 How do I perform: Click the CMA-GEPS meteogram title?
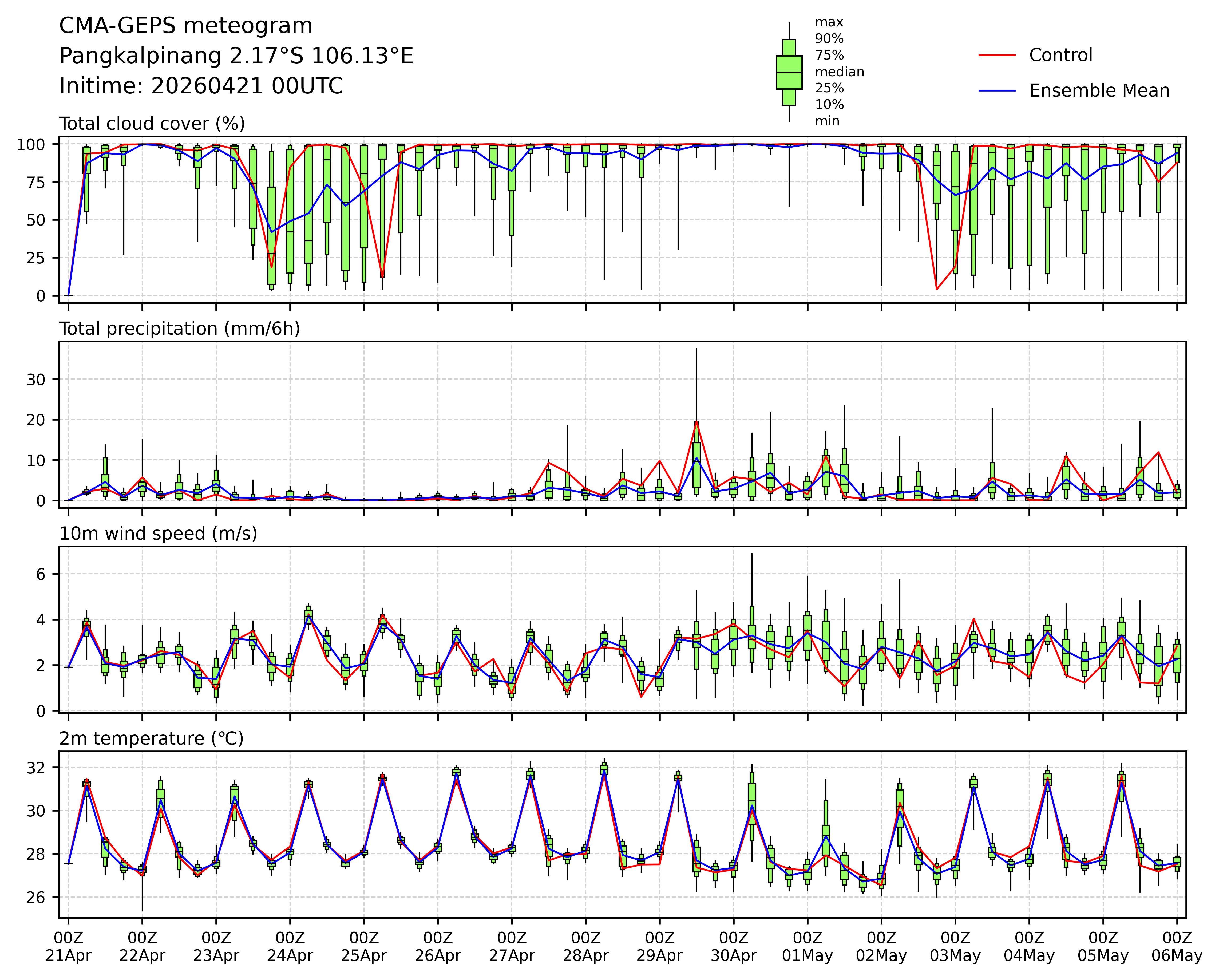coord(185,26)
